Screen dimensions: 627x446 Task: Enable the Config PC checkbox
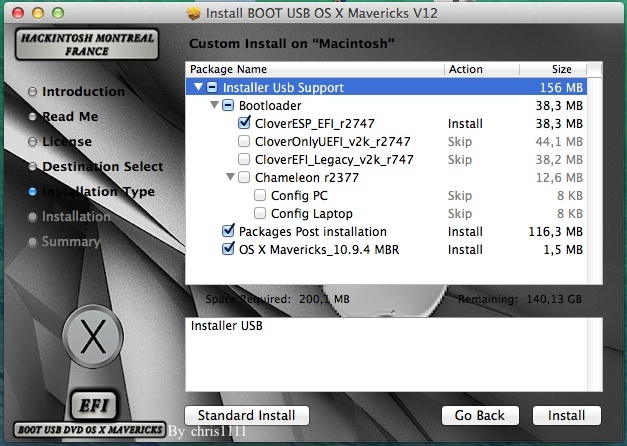[x=260, y=195]
